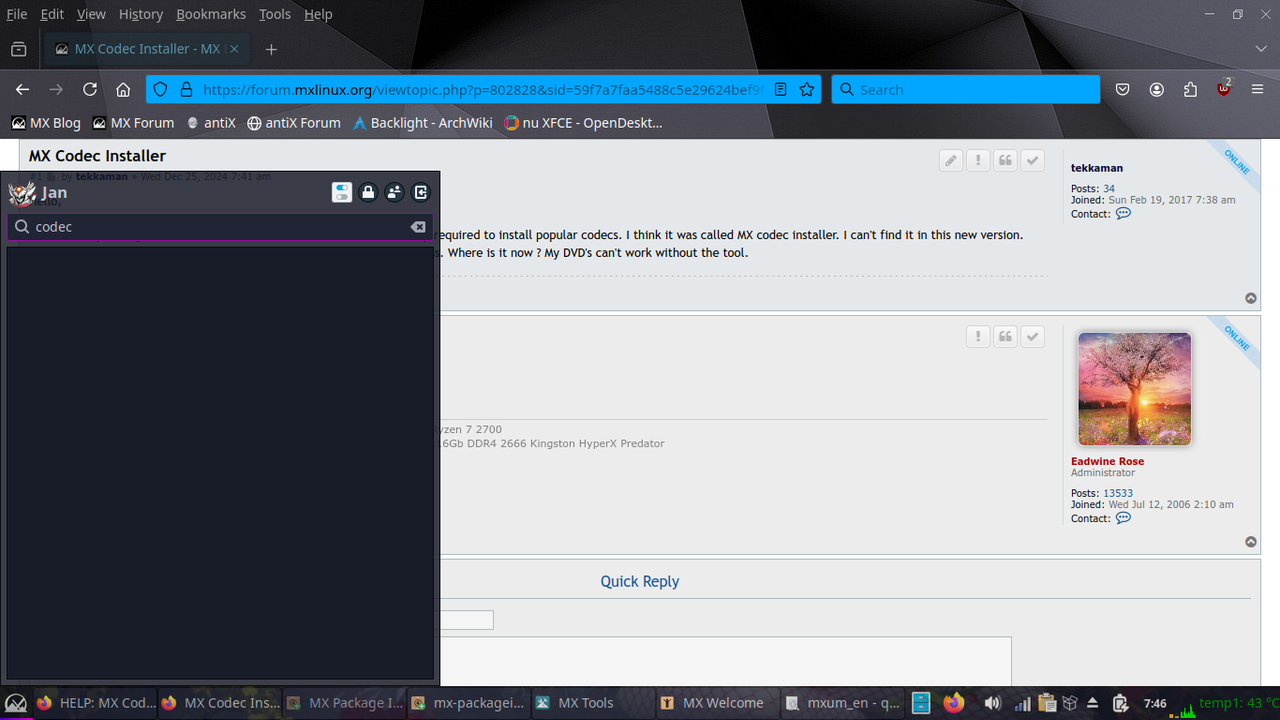Open the Firefox hamburger application menu

pos(1257,89)
